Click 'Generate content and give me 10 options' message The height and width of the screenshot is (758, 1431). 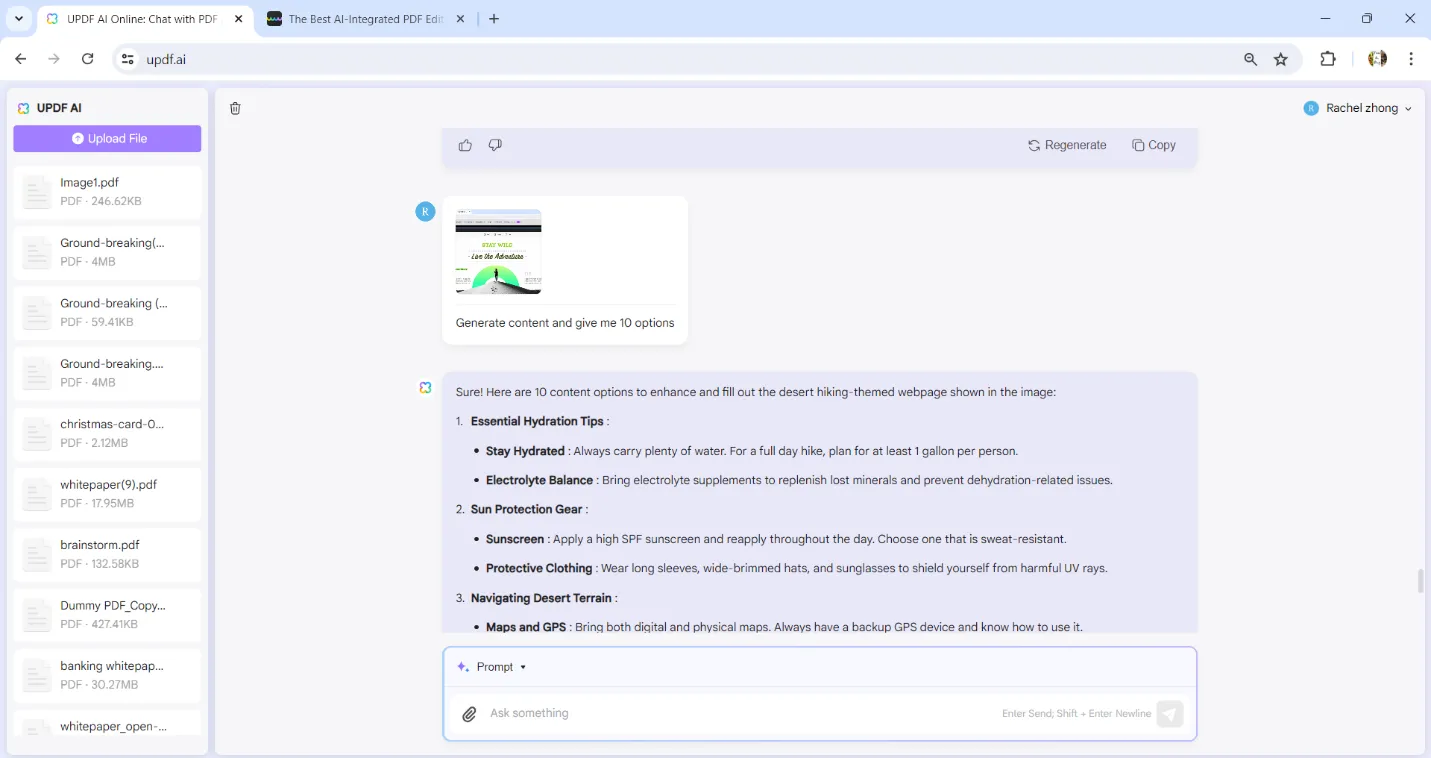(x=565, y=323)
